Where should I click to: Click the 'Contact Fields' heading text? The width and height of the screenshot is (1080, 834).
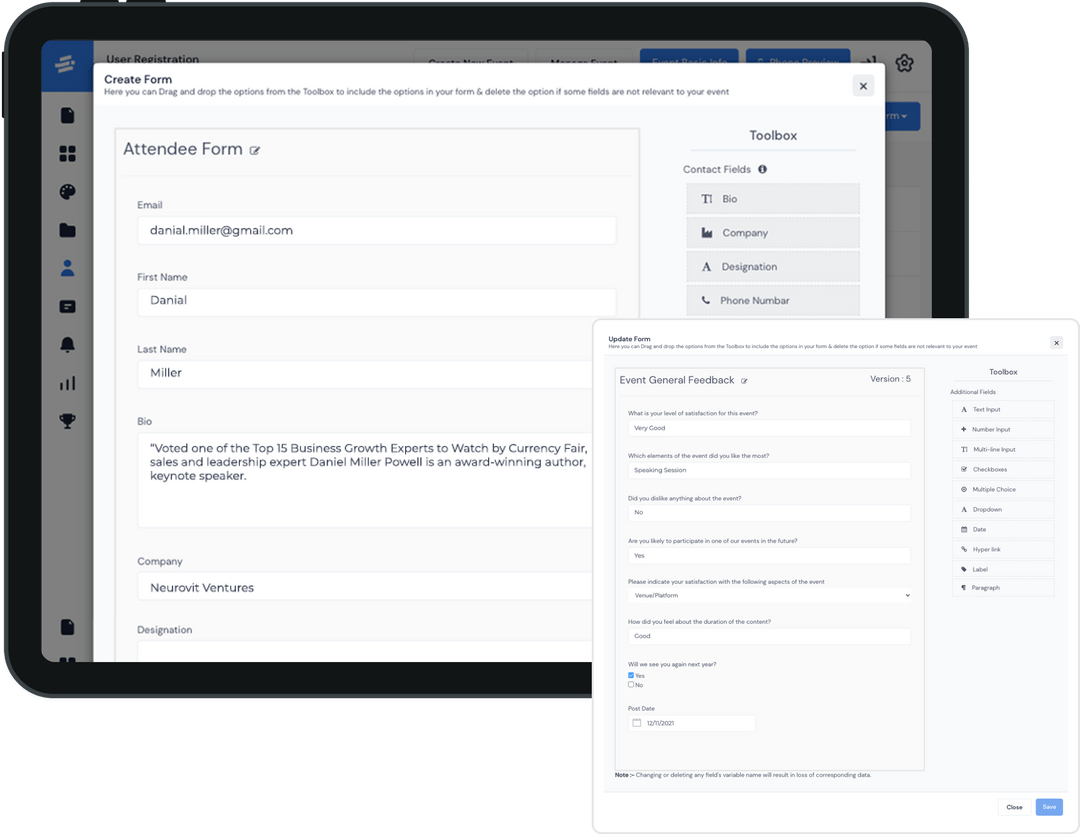point(716,169)
